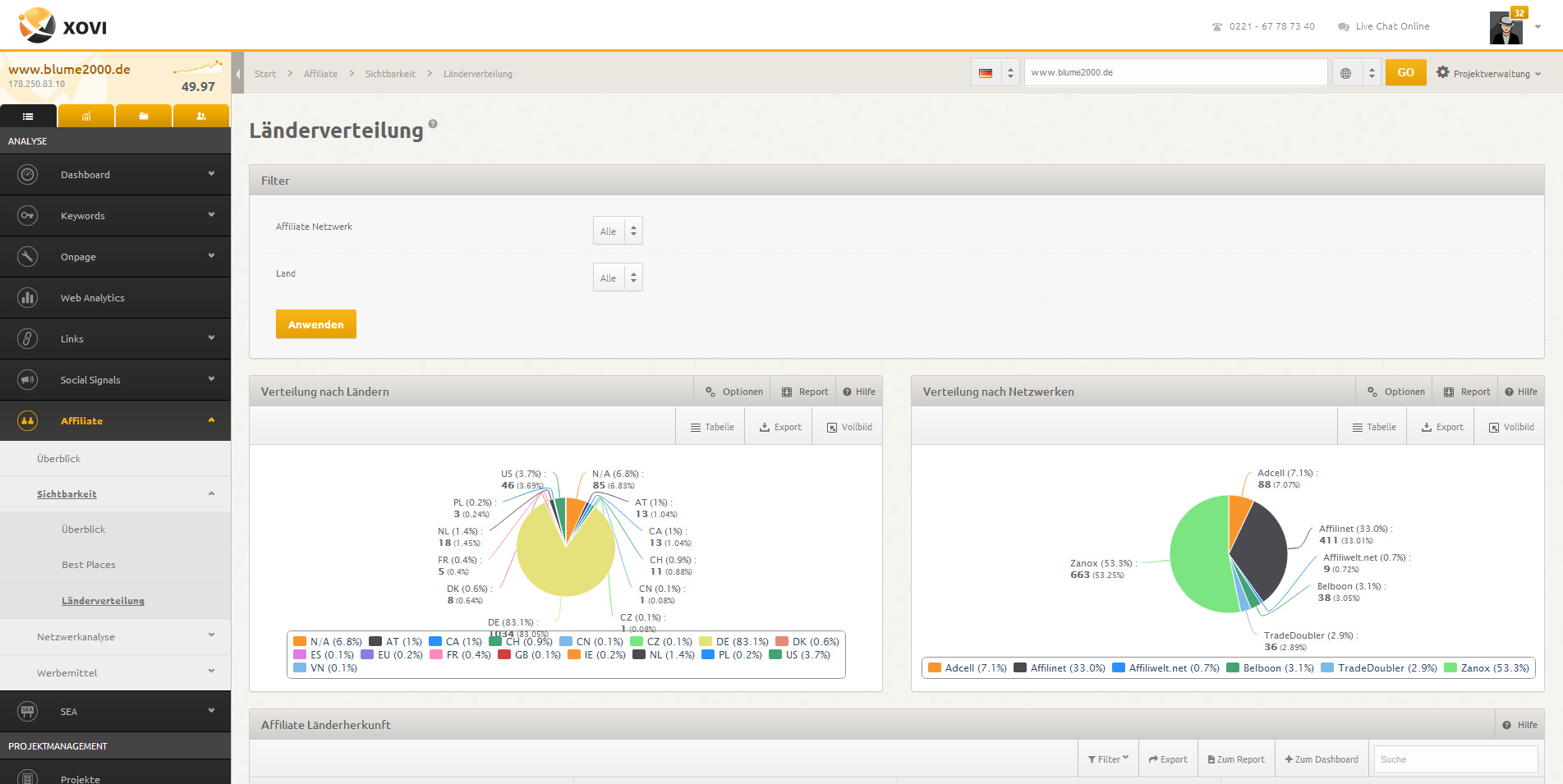Open Live Chat Online
Screen dimensions: 1563x784
[1384, 26]
